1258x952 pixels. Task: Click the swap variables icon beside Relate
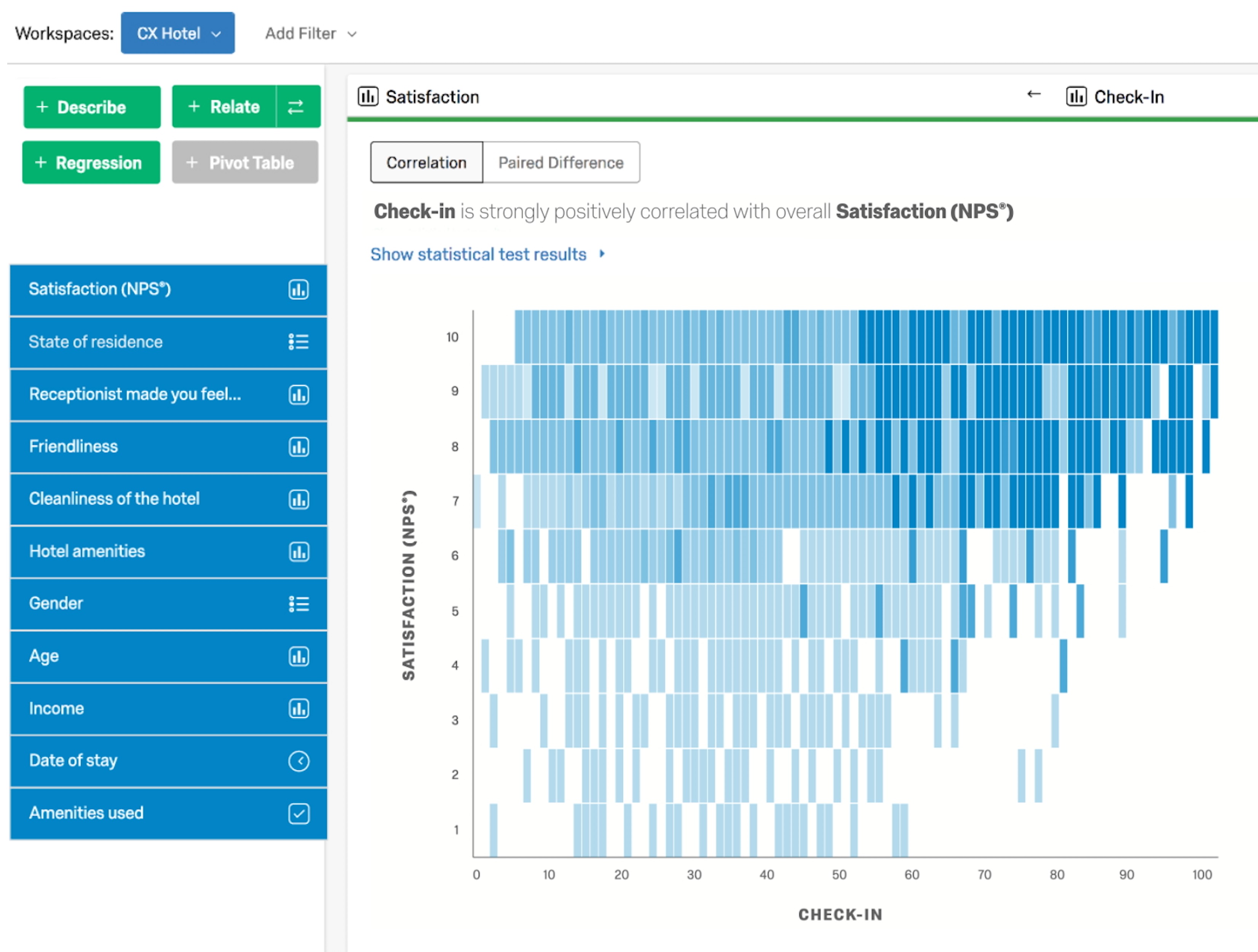[x=296, y=107]
